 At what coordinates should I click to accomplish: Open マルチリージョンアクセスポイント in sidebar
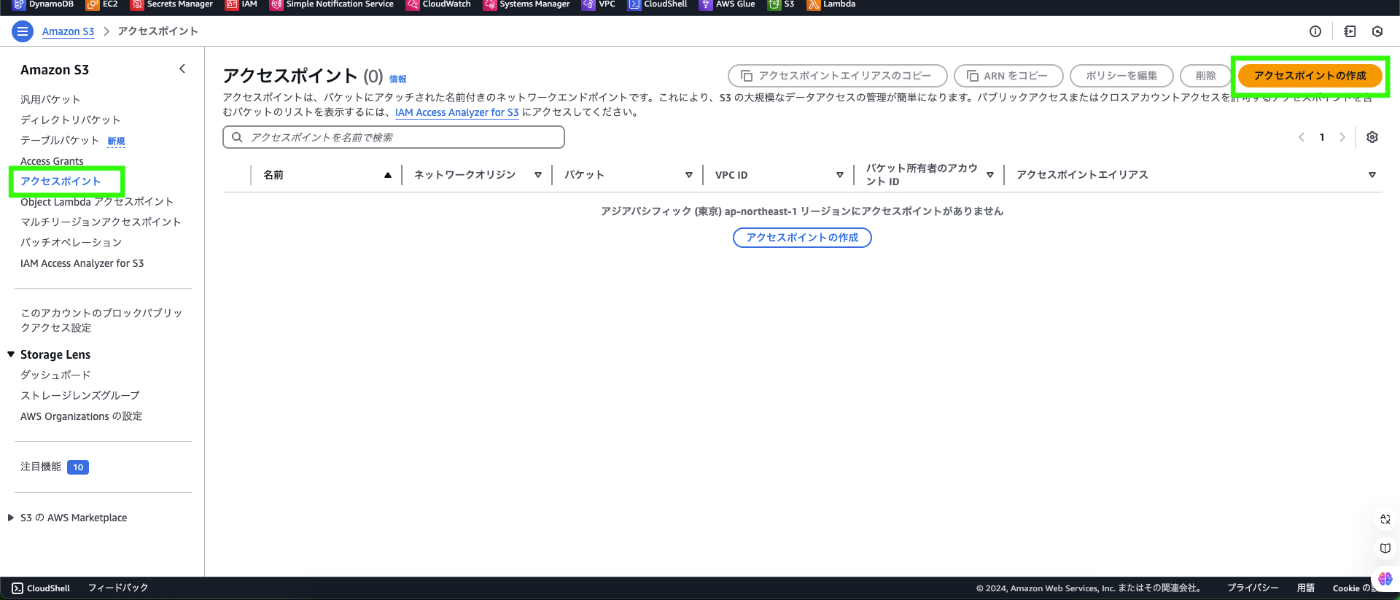pyautogui.click(x=101, y=222)
